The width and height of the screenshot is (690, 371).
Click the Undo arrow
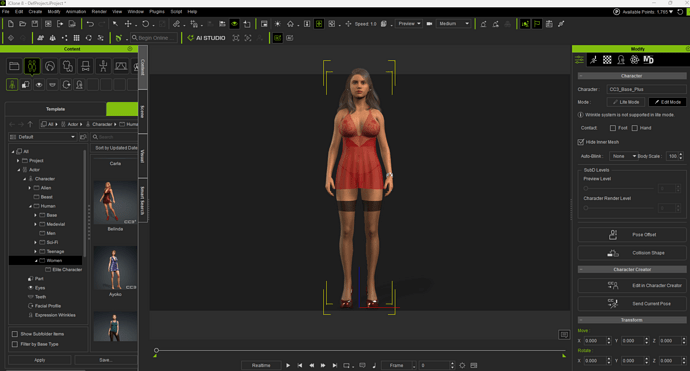pyautogui.click(x=90, y=24)
